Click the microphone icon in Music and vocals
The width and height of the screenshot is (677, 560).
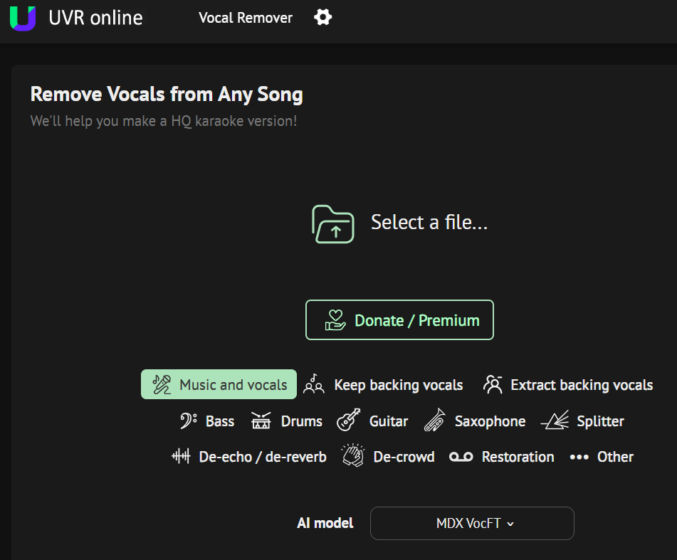click(x=162, y=384)
